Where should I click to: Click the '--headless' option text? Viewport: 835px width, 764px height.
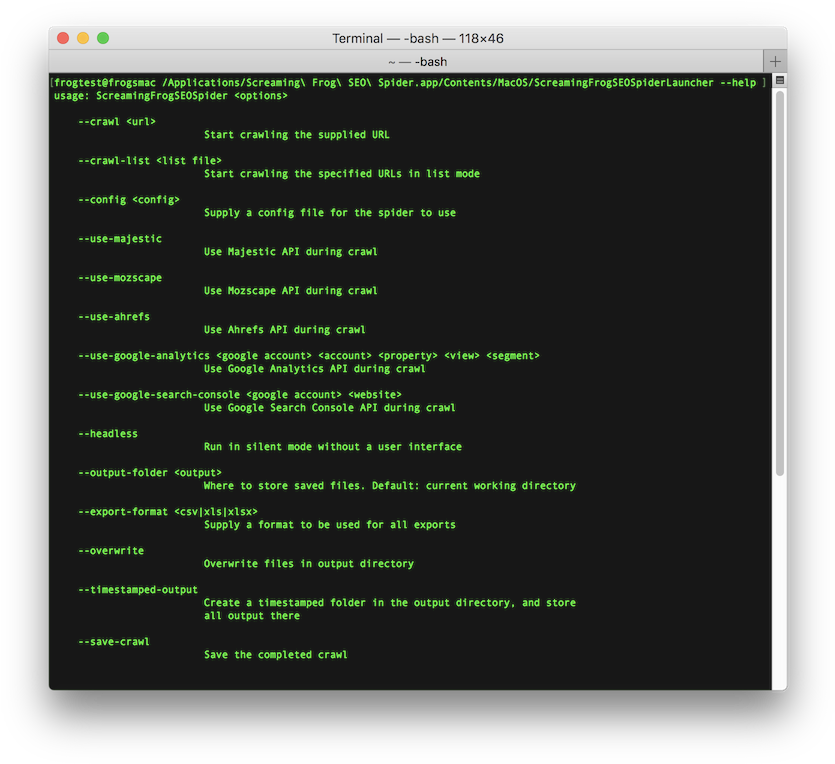point(108,434)
